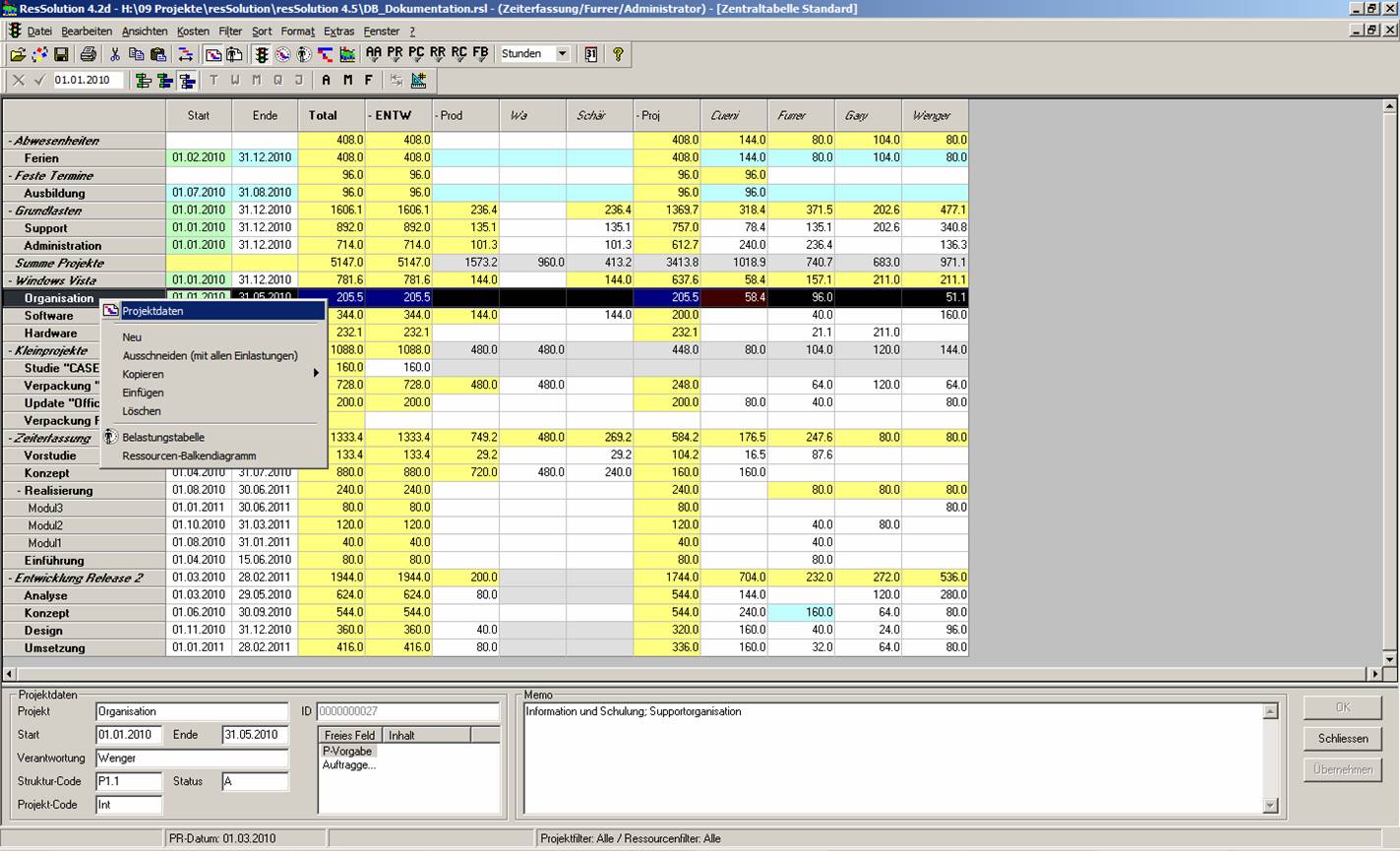Click the Inhalt column header
Screen dimensions: 1400x851
tap(426, 735)
